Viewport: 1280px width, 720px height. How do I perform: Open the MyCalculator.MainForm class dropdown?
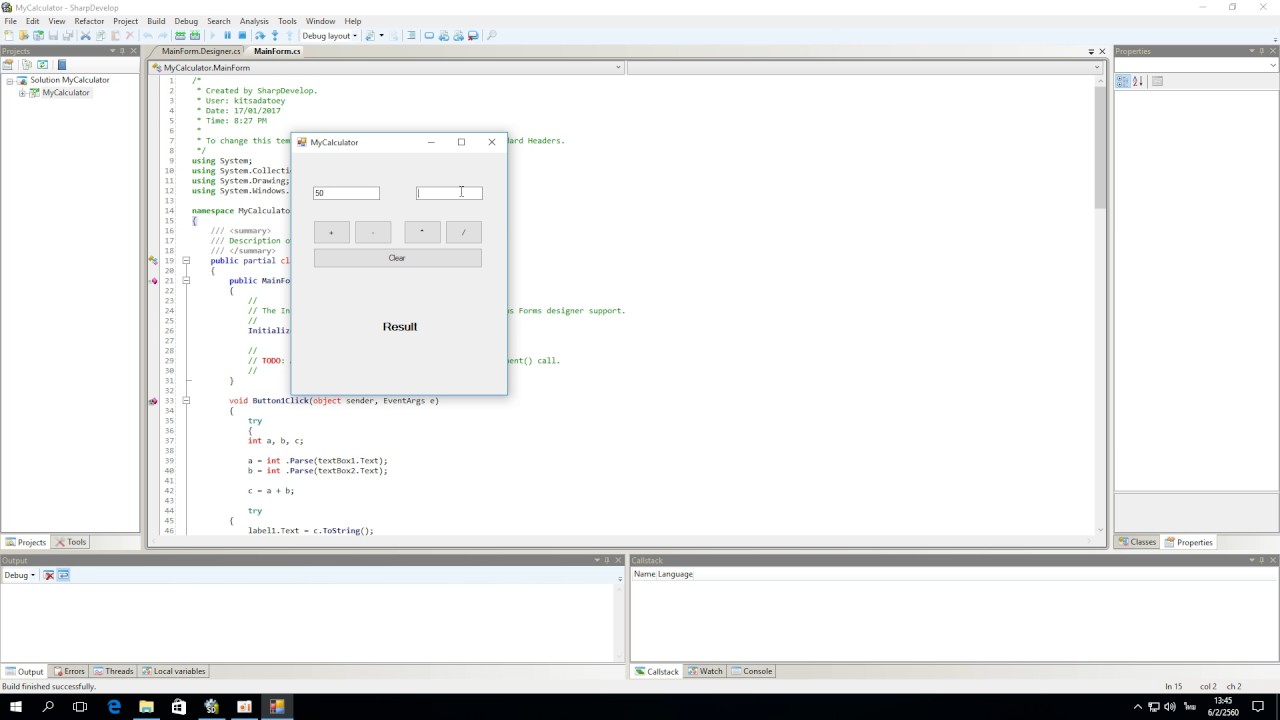coord(386,68)
